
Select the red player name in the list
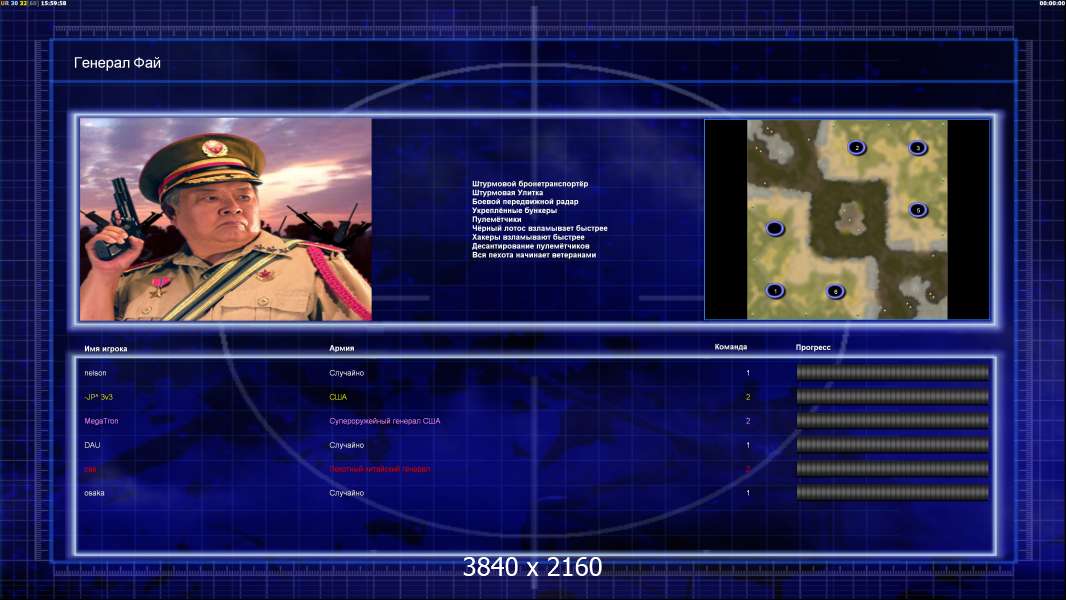pos(90,469)
